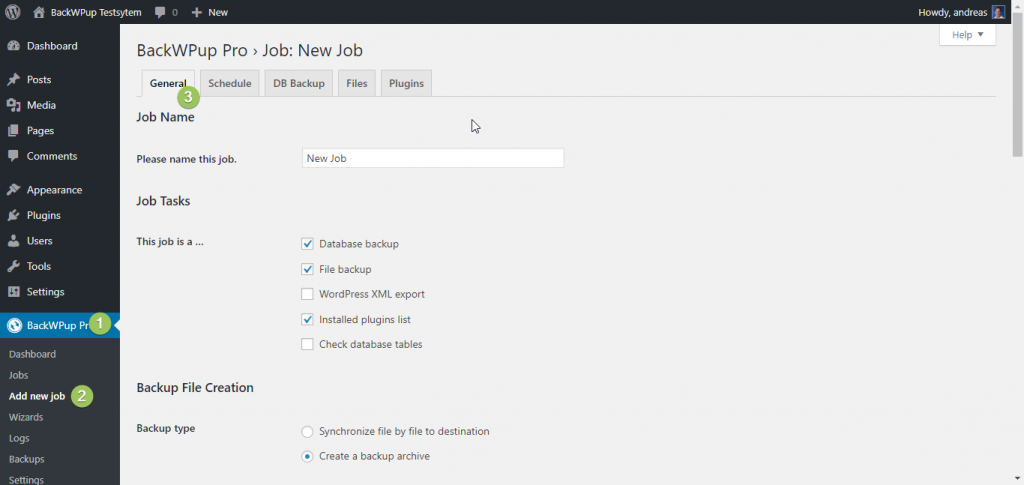Switch to the Schedule tab
The height and width of the screenshot is (485, 1024).
click(229, 83)
